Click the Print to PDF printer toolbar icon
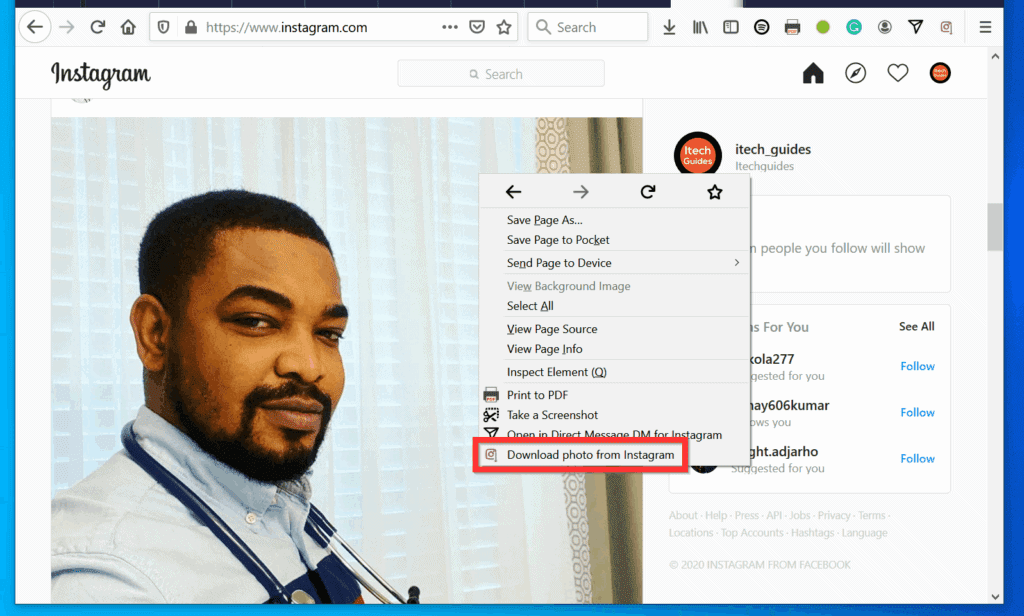The width and height of the screenshot is (1024, 616). 792,27
